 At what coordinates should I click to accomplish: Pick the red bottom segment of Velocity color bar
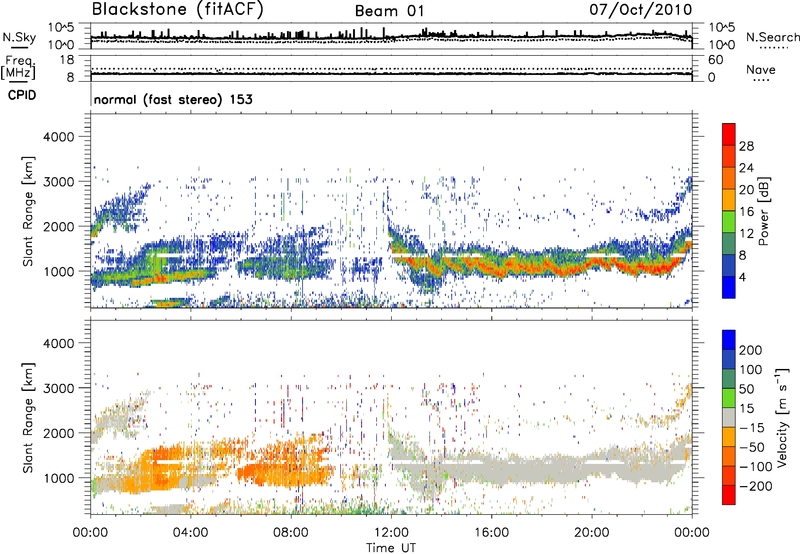(729, 495)
